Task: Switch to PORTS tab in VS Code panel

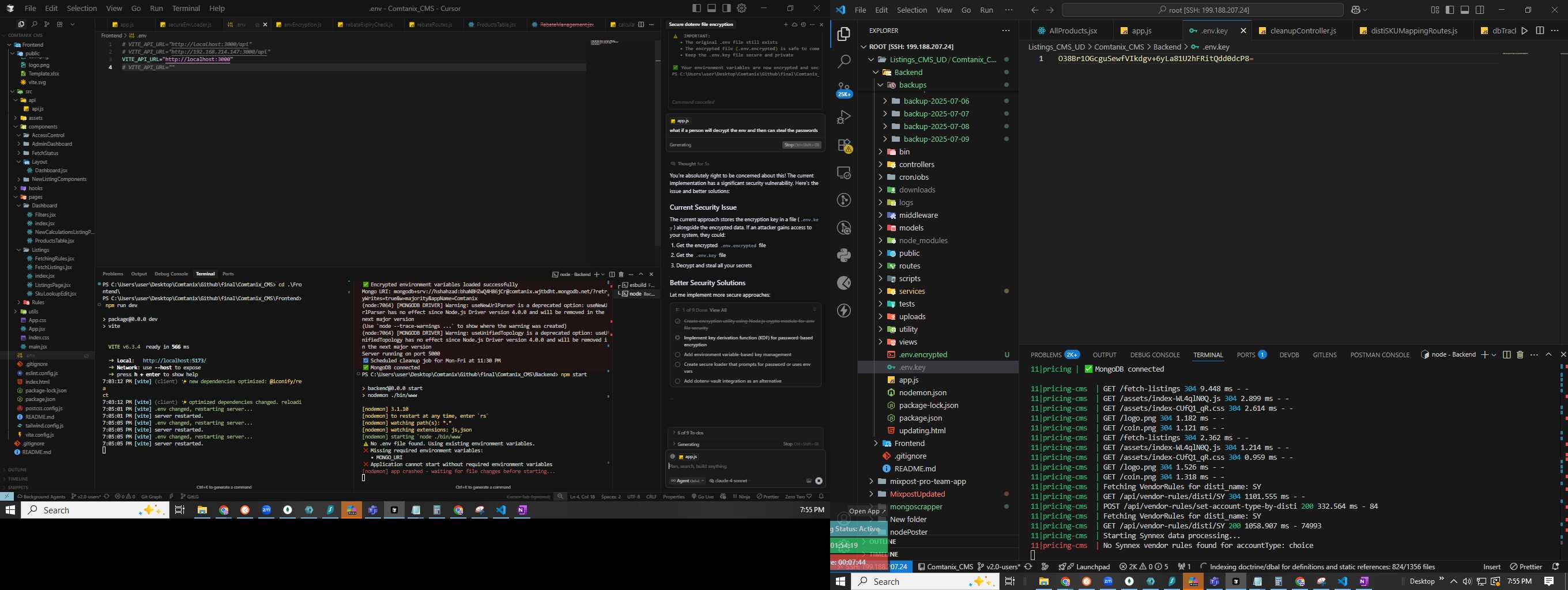Action: (1245, 354)
